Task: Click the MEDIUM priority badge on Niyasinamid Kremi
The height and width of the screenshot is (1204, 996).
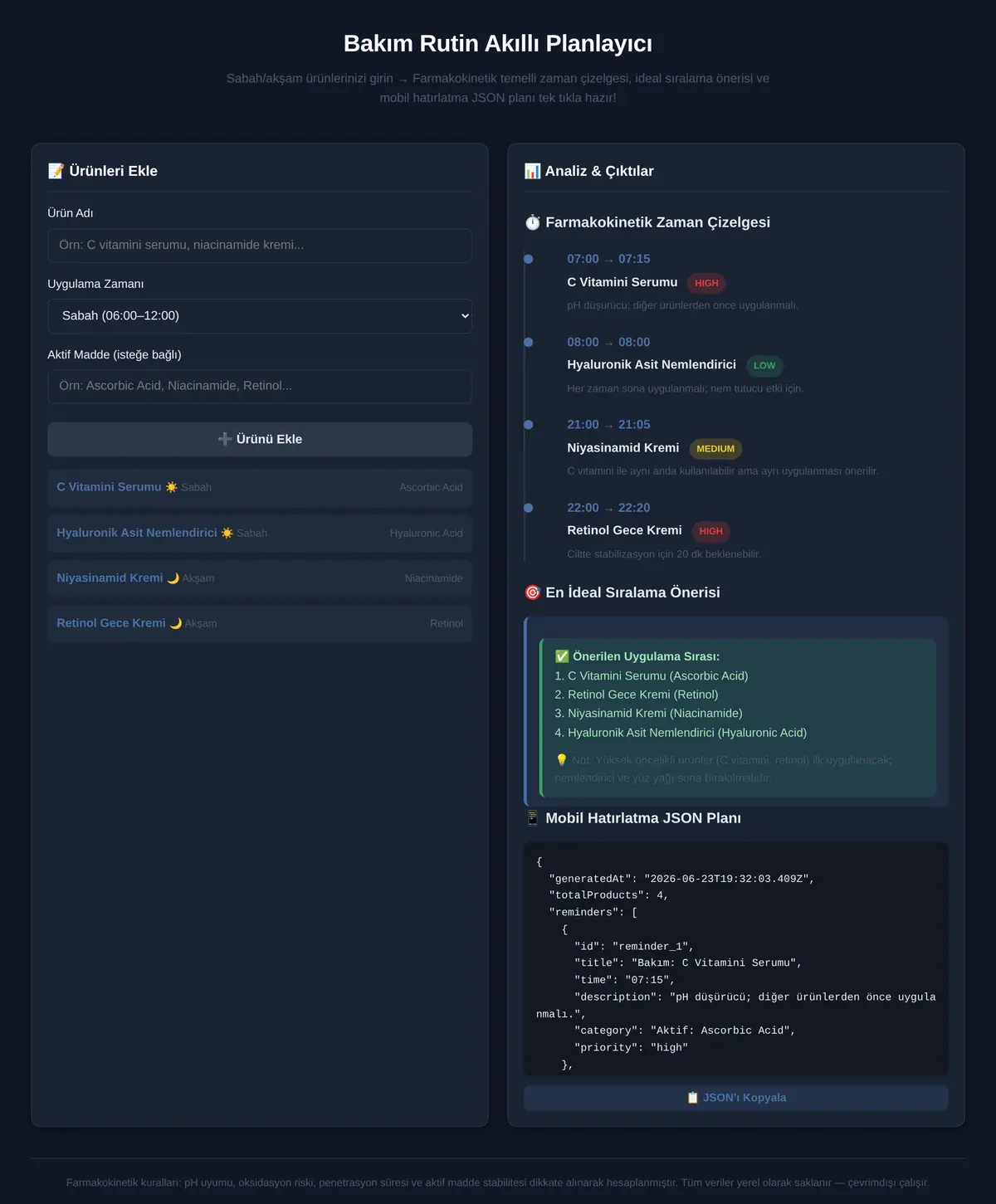Action: pyautogui.click(x=715, y=449)
